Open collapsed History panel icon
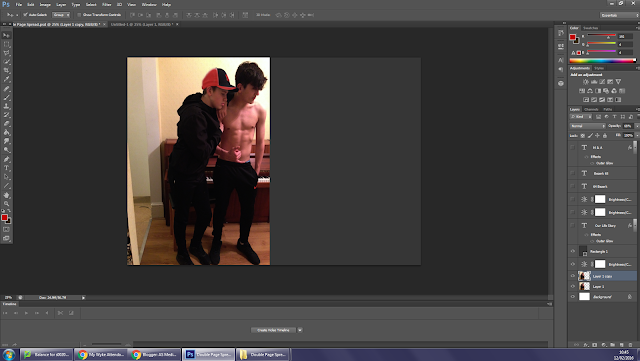Viewport: 640px width, 361px height. click(561, 33)
